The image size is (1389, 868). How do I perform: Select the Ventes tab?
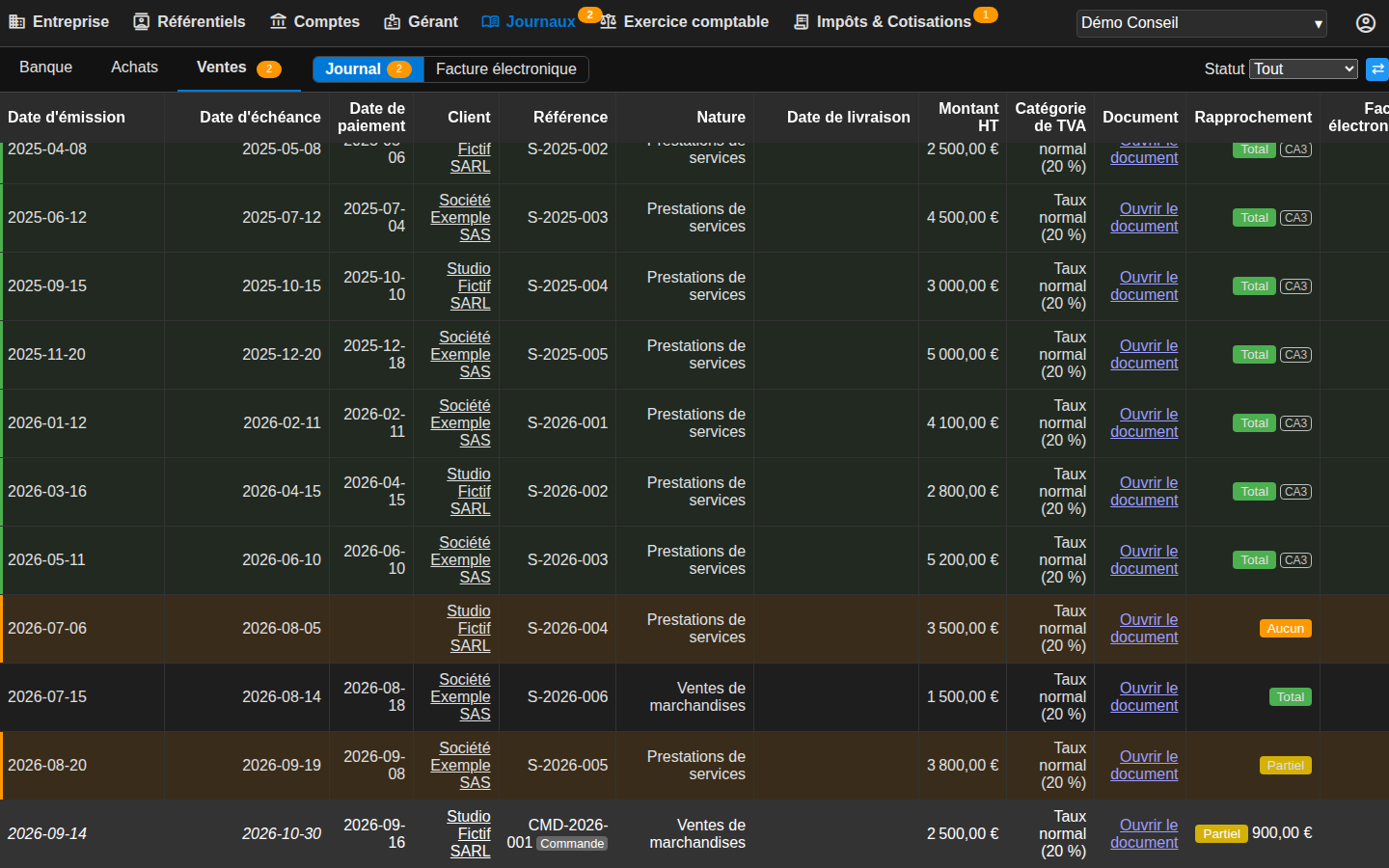coord(238,68)
